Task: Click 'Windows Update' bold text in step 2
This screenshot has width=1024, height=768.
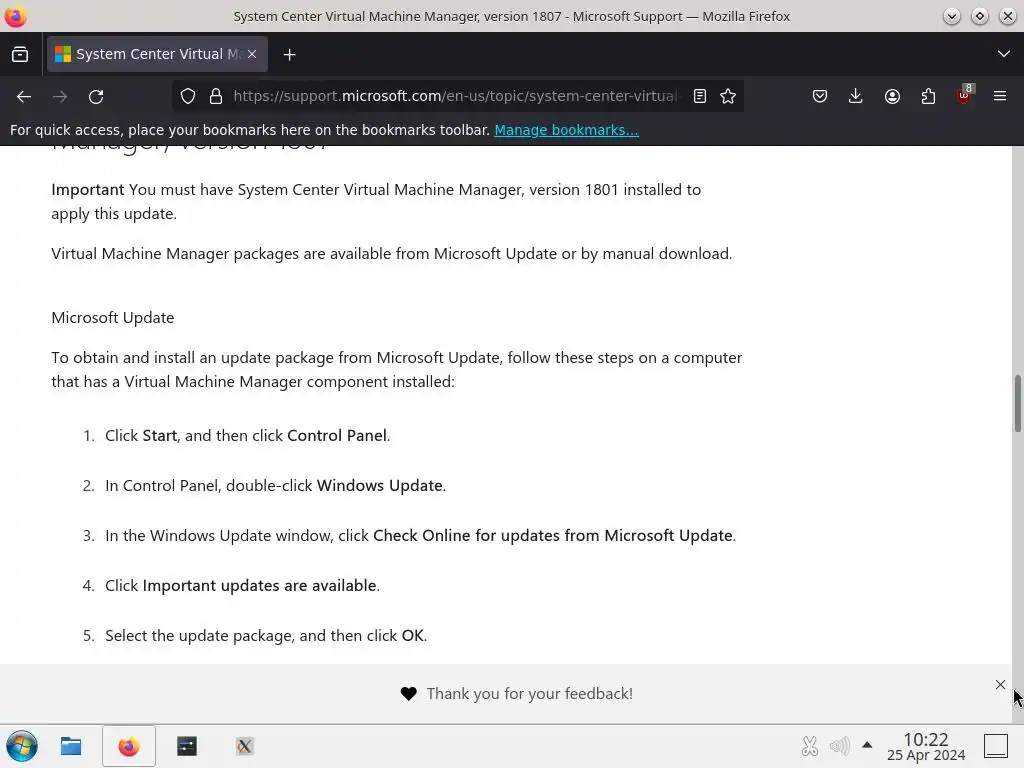Action: [379, 486]
